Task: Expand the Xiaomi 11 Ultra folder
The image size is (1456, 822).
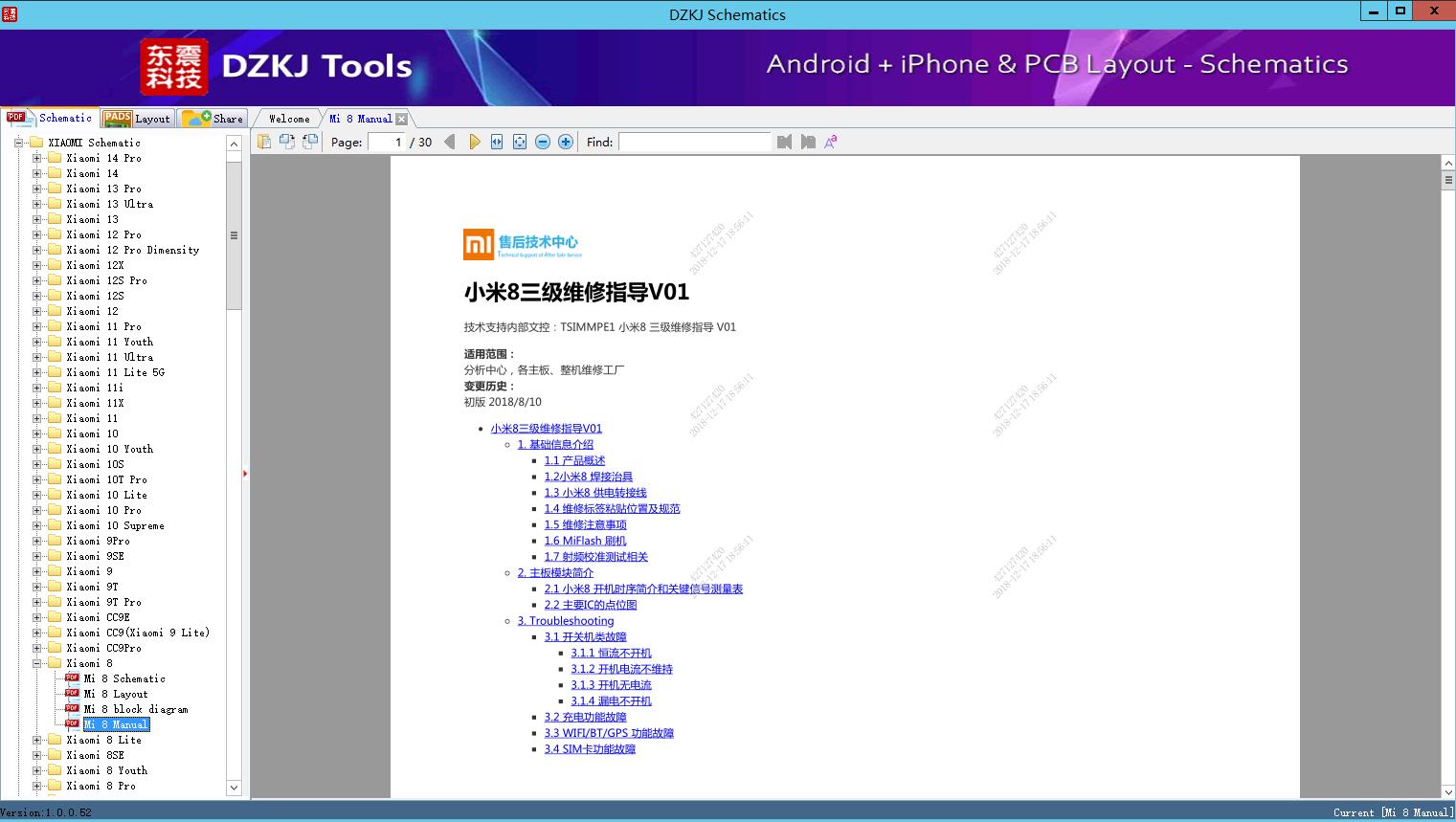Action: (x=36, y=357)
